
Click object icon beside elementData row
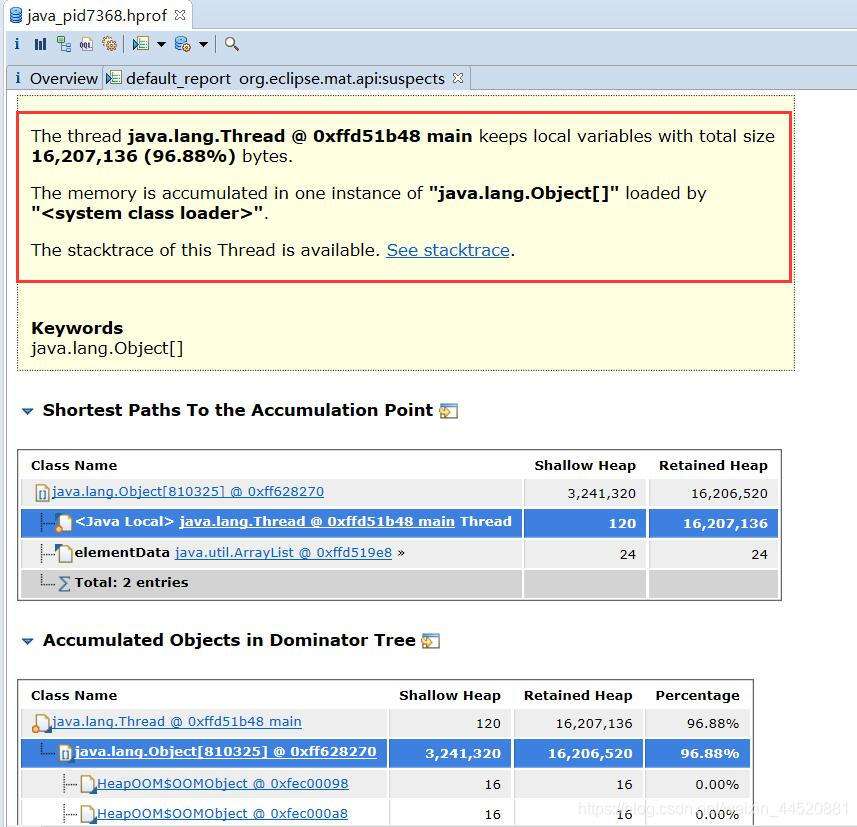click(x=65, y=554)
